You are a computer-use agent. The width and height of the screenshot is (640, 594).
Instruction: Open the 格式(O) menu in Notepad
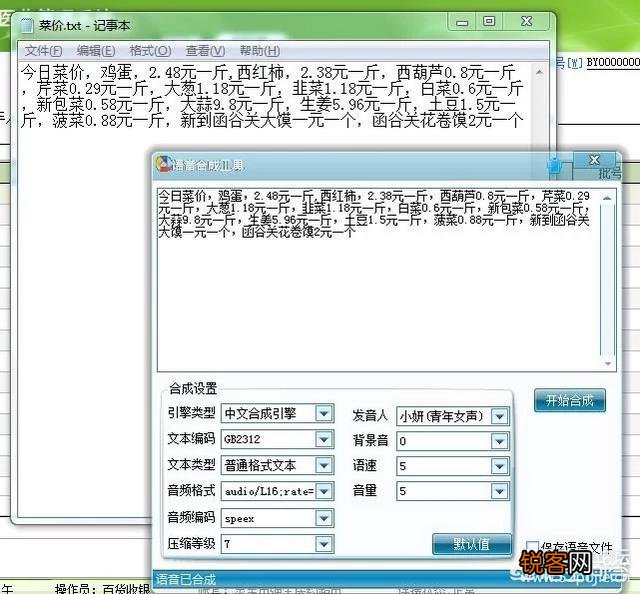150,51
